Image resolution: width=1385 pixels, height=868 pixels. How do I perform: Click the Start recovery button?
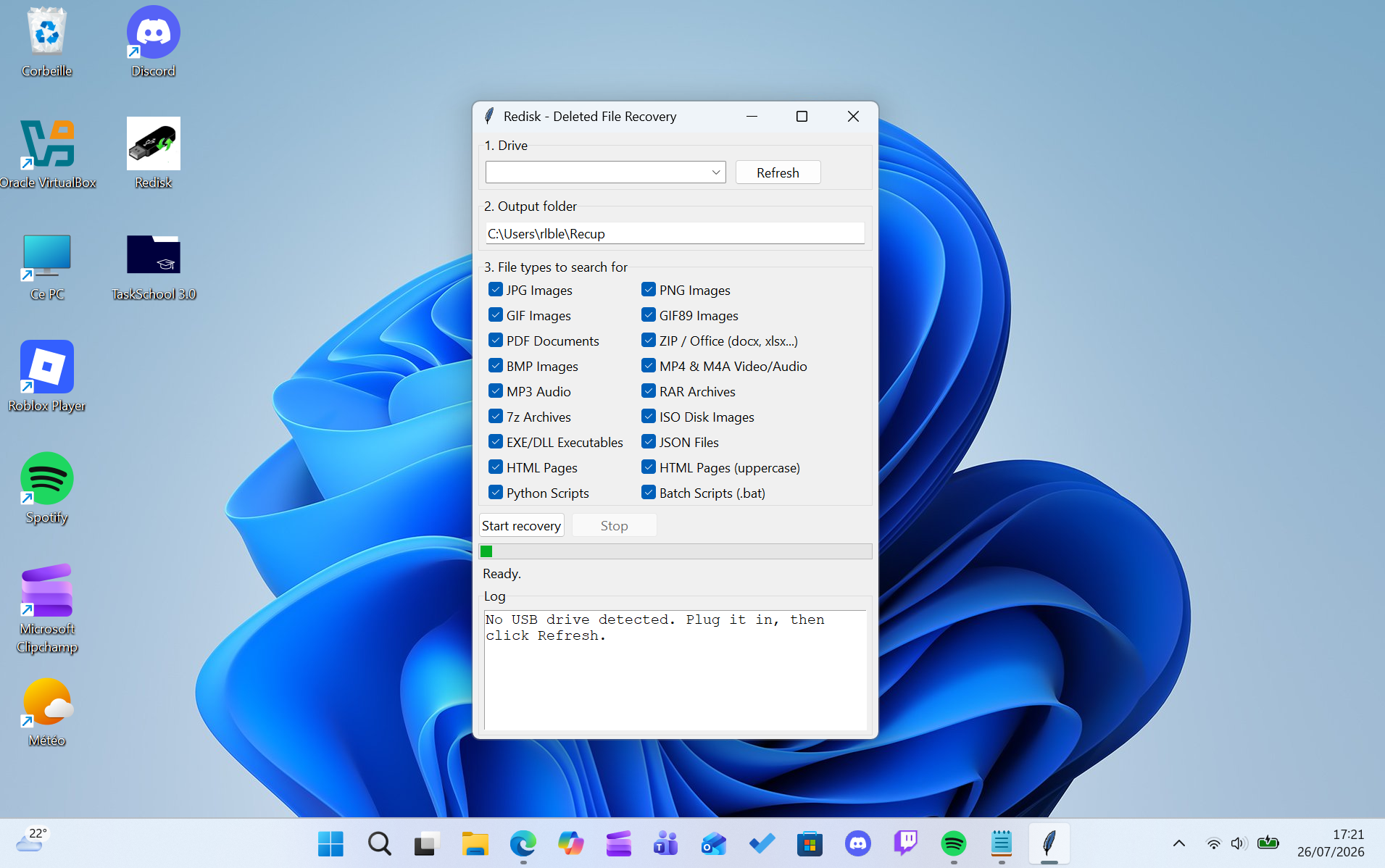pyautogui.click(x=521, y=525)
